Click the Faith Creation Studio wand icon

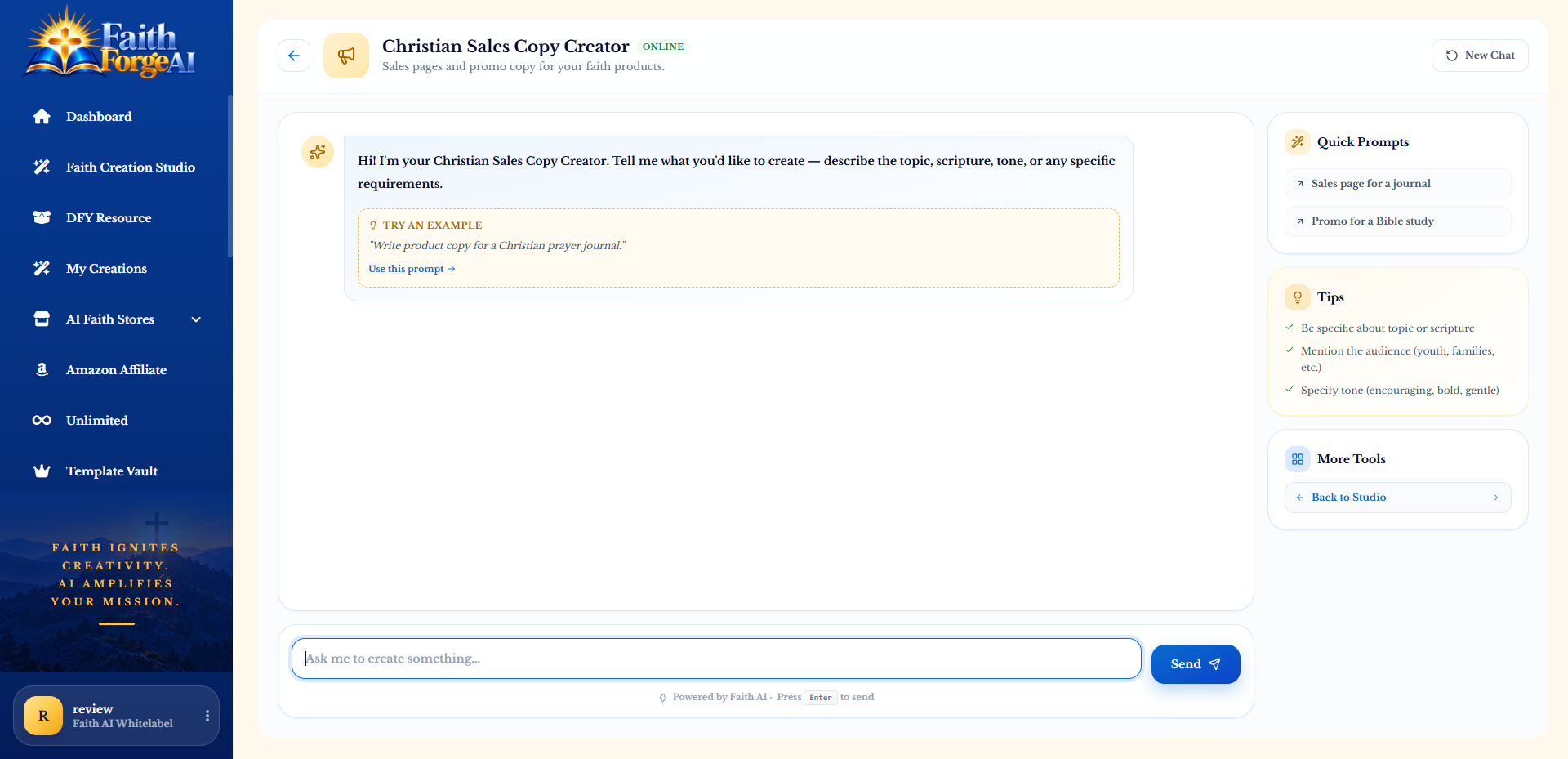click(42, 167)
